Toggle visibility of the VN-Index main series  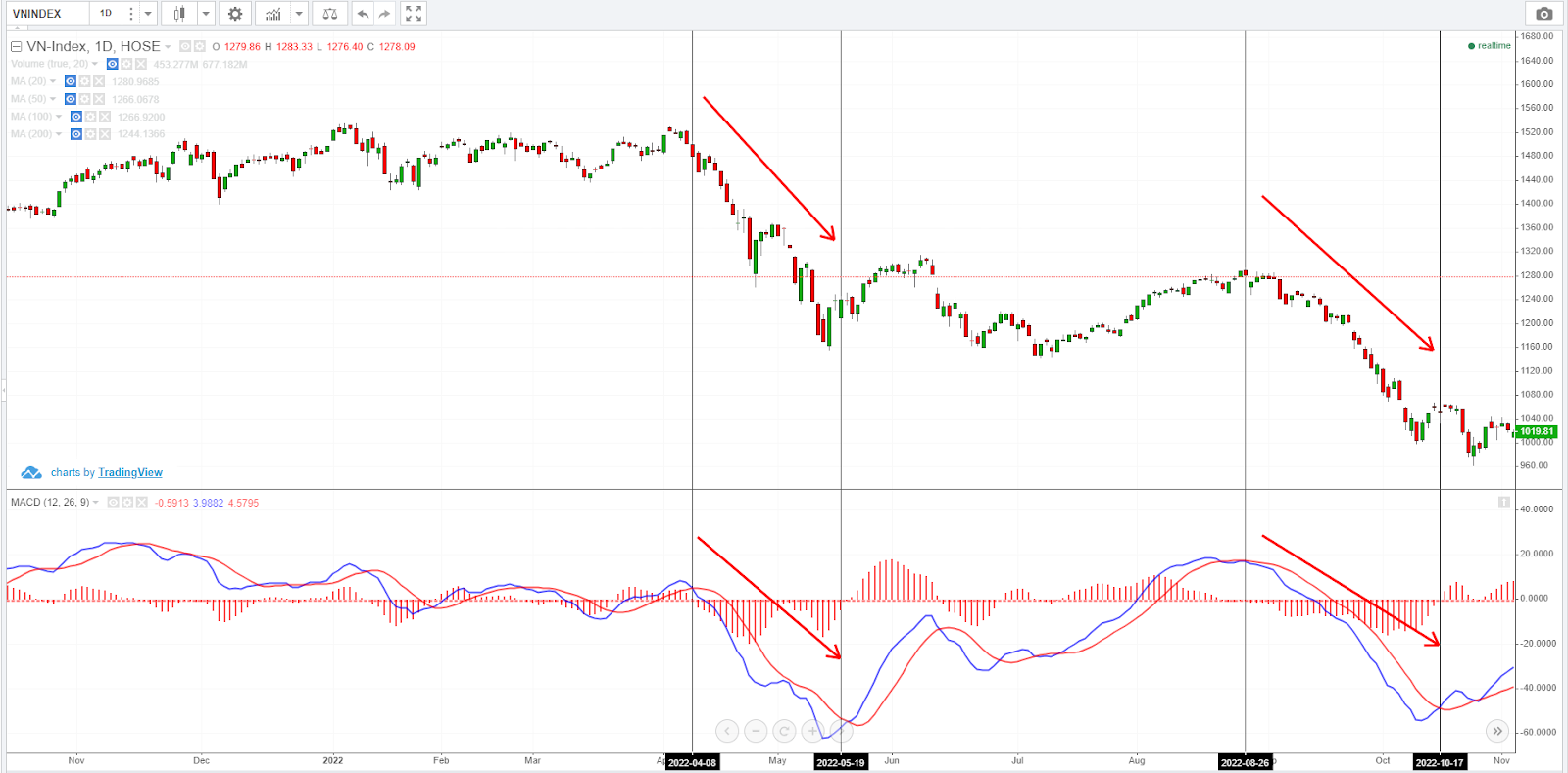(x=185, y=46)
